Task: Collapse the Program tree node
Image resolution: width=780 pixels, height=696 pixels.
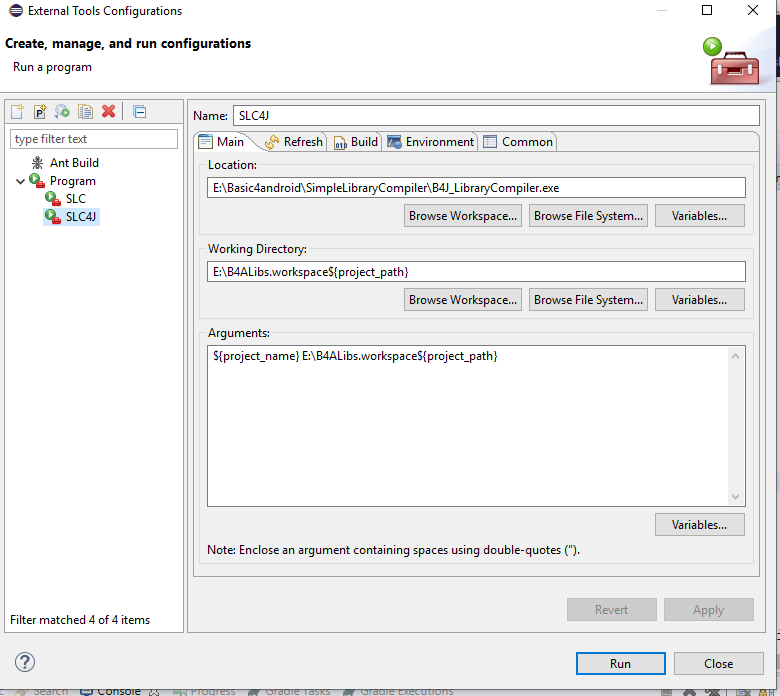Action: coord(20,181)
